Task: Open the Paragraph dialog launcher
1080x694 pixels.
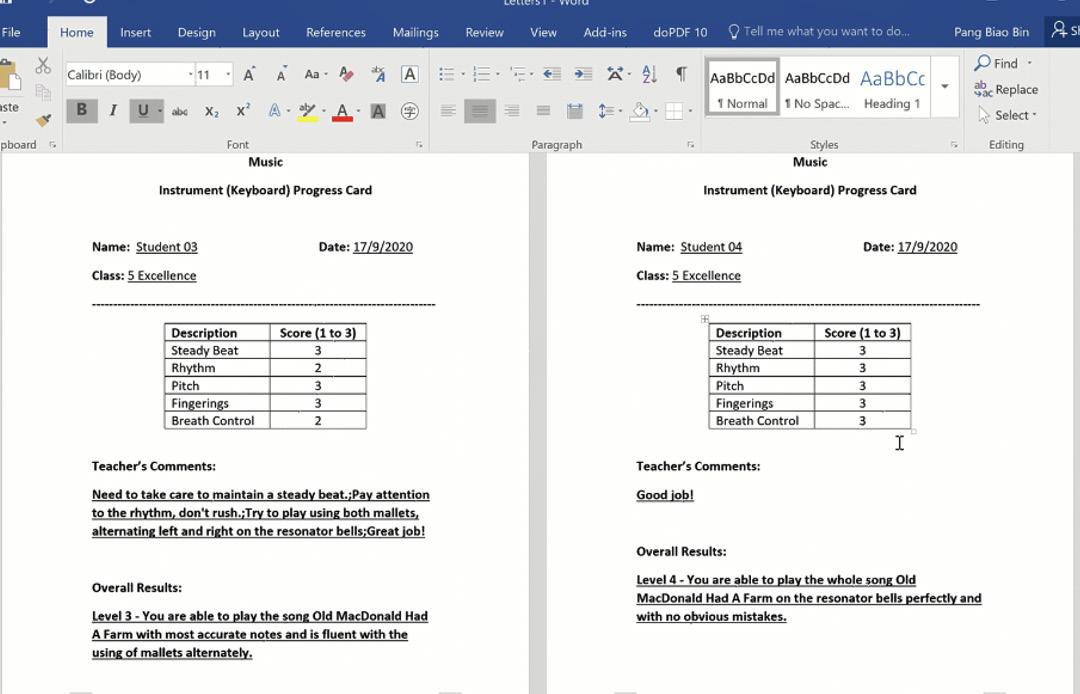Action: [x=690, y=145]
